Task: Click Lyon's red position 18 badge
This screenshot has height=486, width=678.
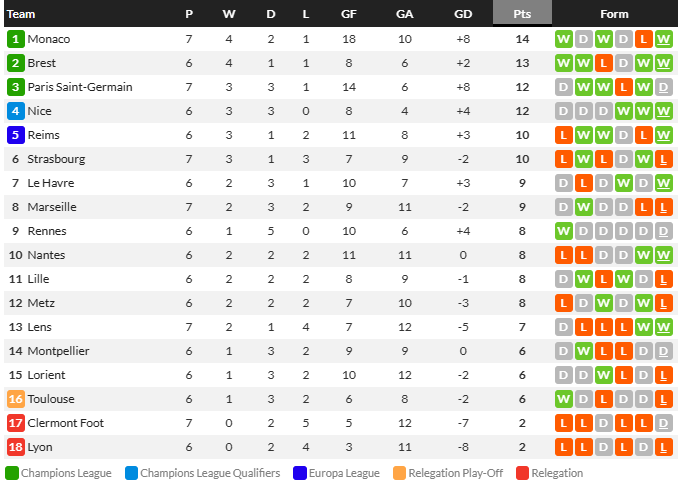Action: point(16,447)
